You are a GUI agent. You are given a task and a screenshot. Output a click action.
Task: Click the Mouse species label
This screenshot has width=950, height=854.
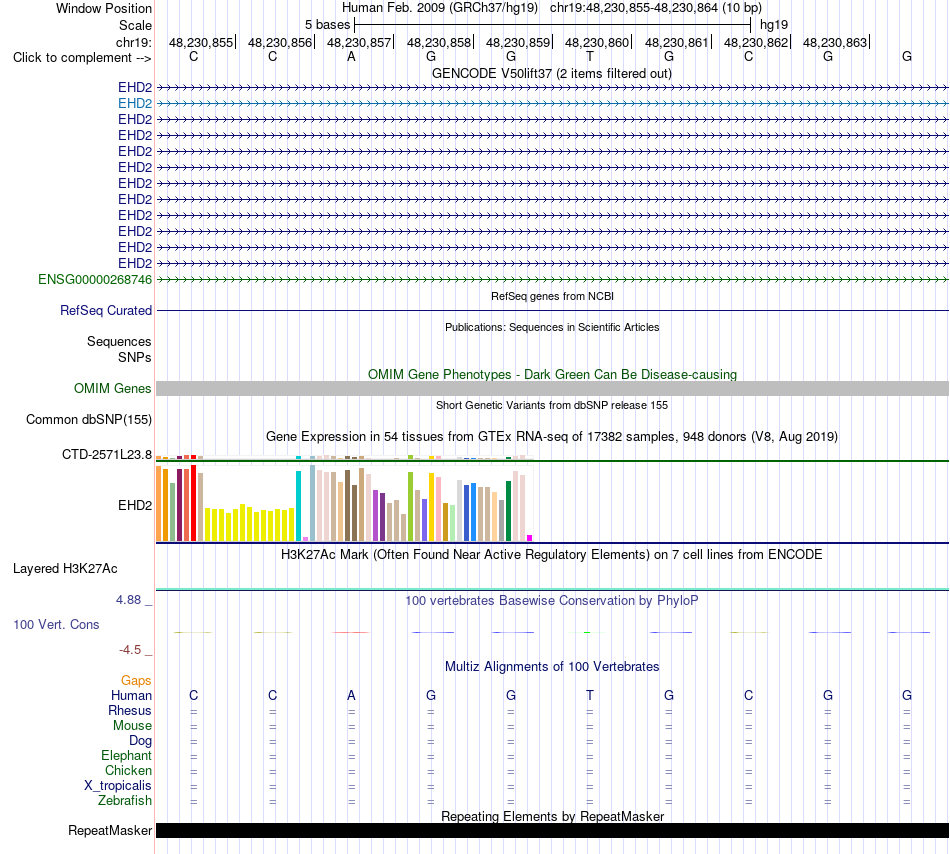tap(132, 725)
